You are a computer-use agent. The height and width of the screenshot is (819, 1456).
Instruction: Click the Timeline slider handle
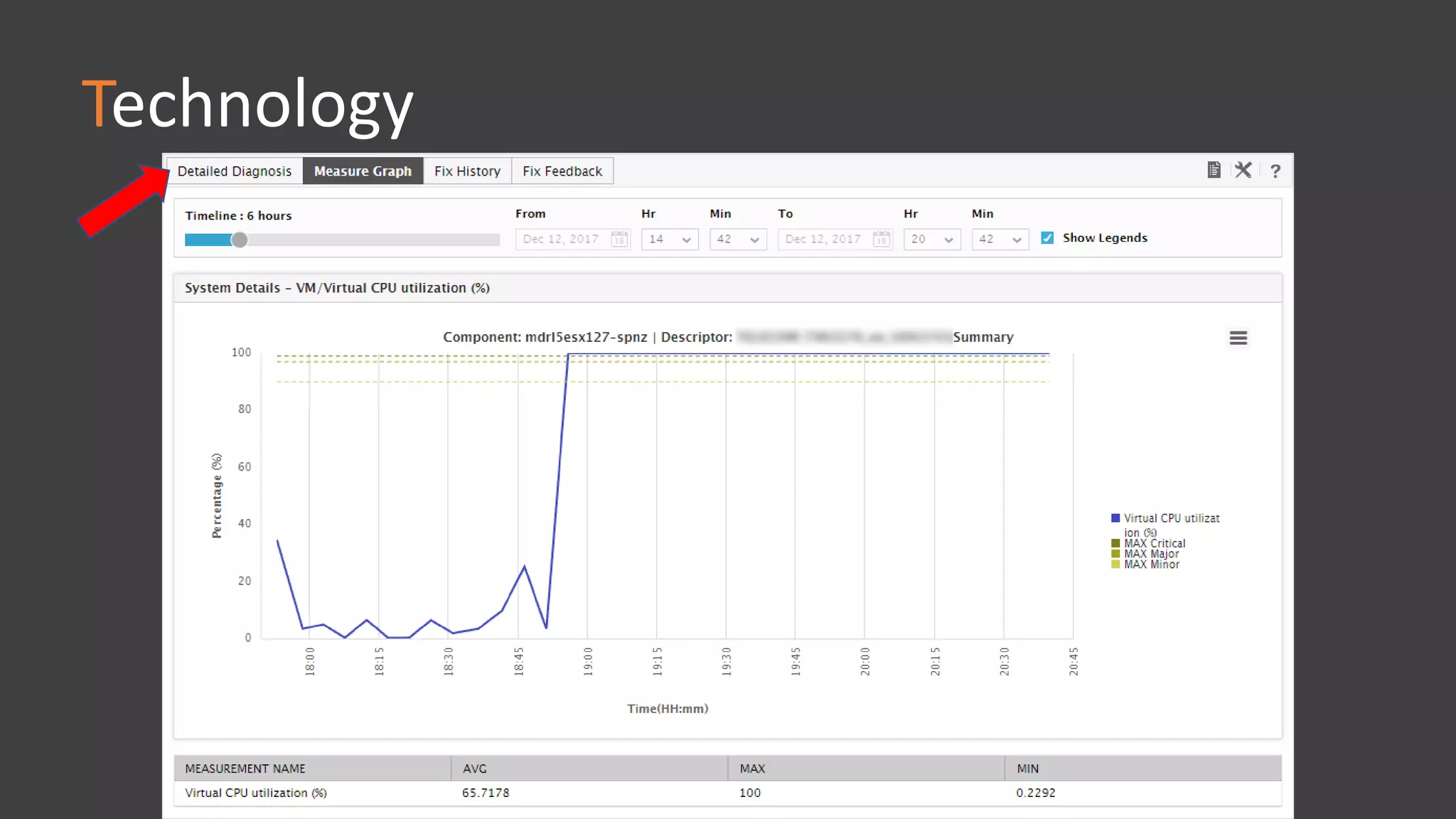click(x=240, y=240)
